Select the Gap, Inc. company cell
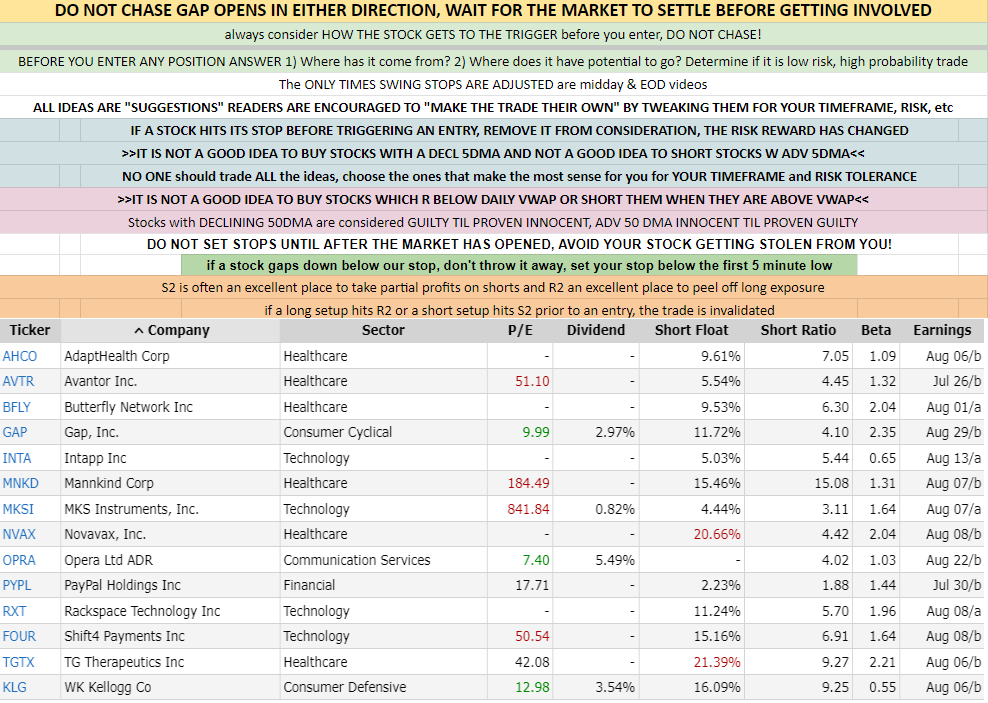The height and width of the screenshot is (703, 988). [x=170, y=432]
